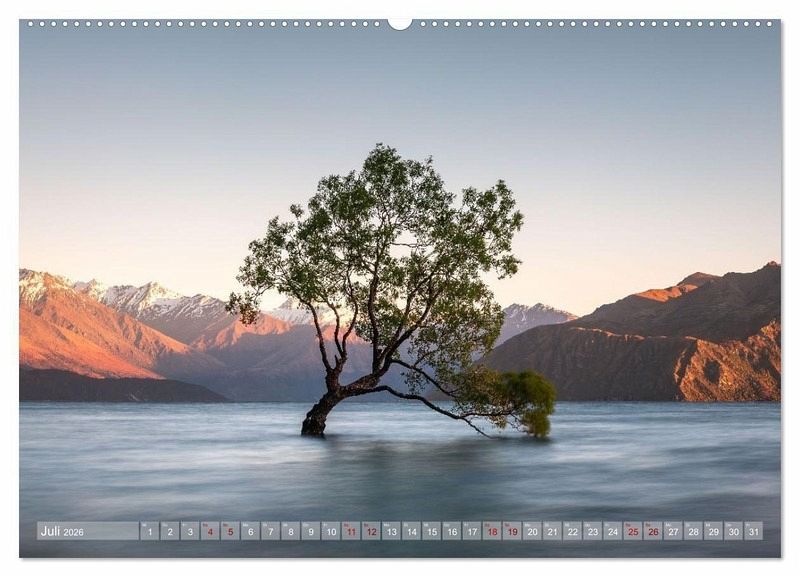Choose the red date 19
This screenshot has width=800, height=577.
[x=512, y=531]
